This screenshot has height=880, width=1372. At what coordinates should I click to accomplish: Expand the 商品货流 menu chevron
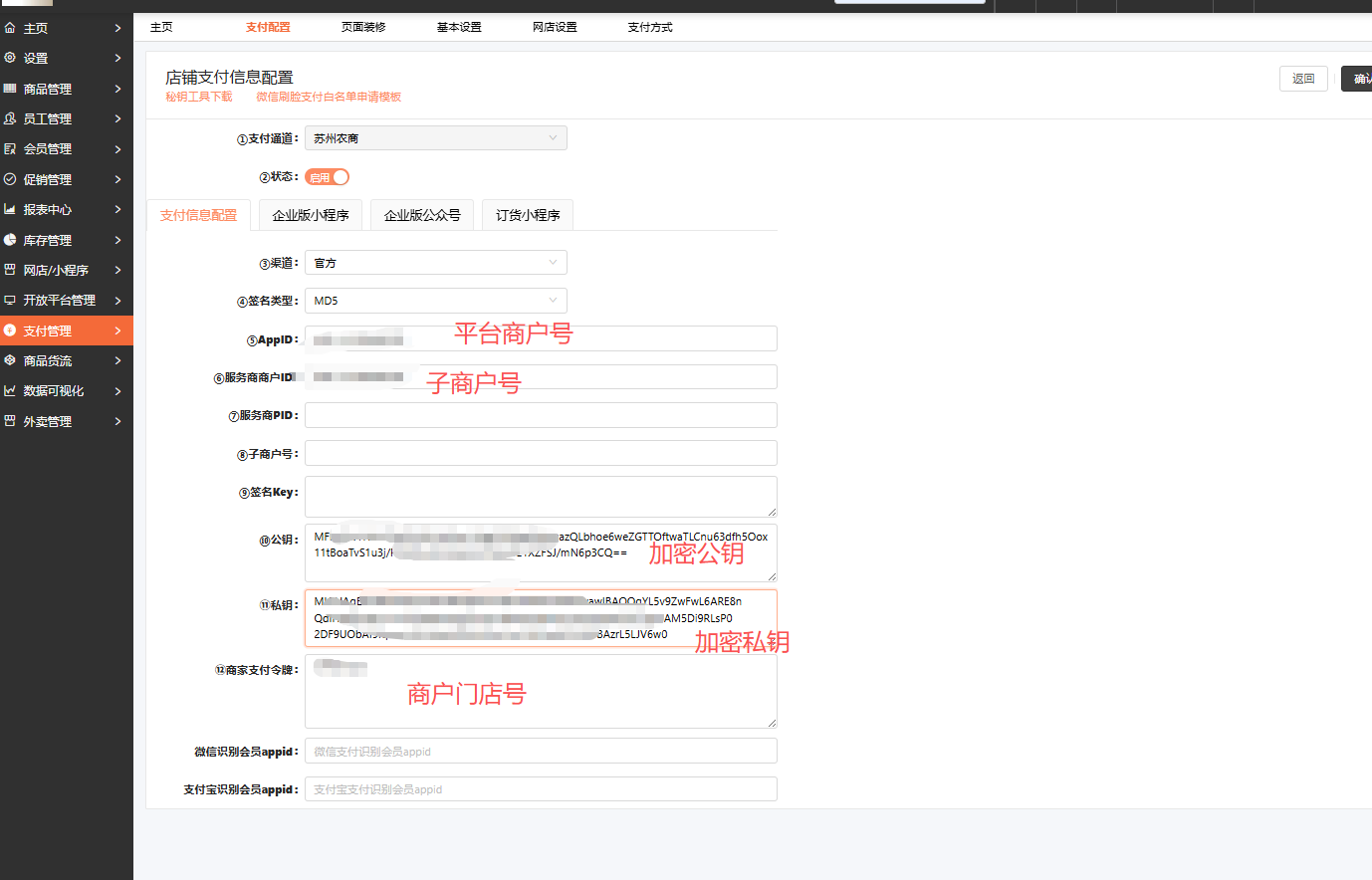point(117,360)
